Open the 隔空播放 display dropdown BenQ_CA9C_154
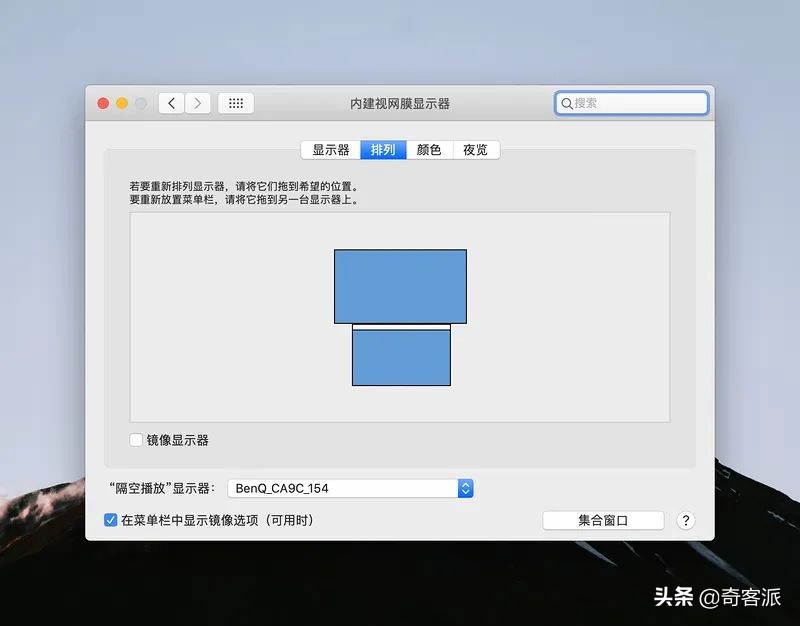 (x=351, y=488)
